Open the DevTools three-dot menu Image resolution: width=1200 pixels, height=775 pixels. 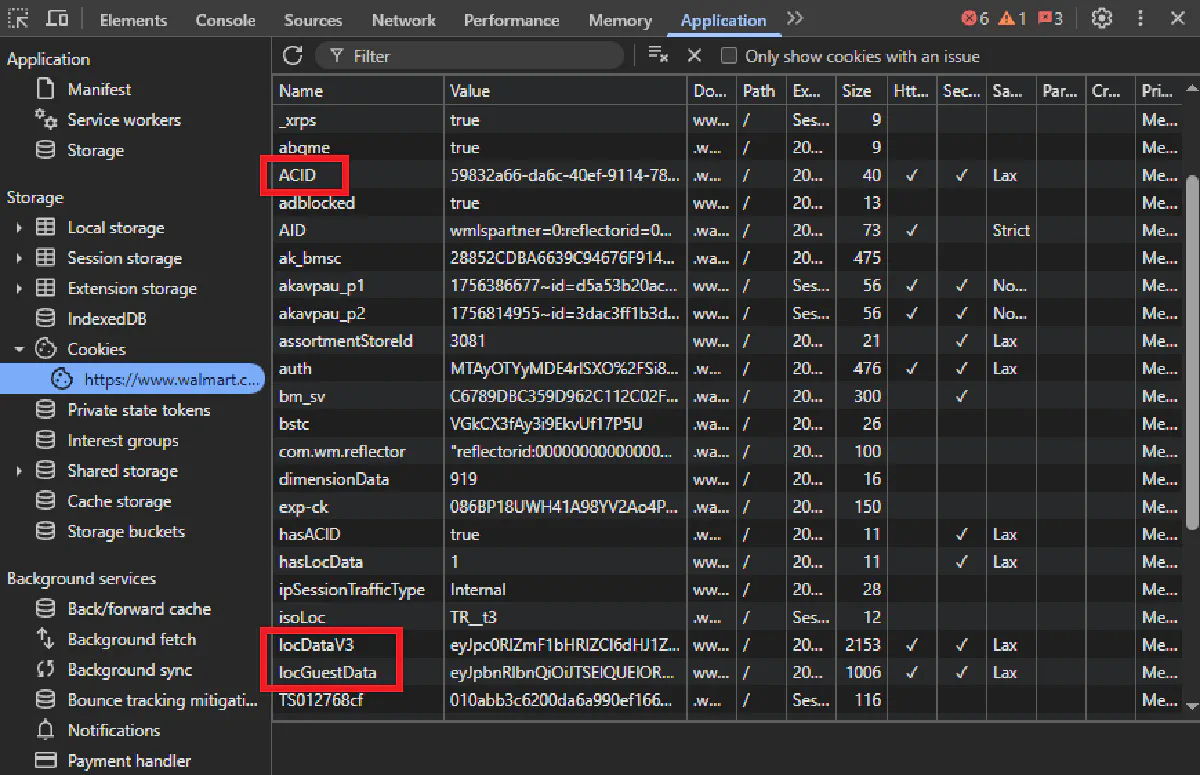pyautogui.click(x=1141, y=19)
